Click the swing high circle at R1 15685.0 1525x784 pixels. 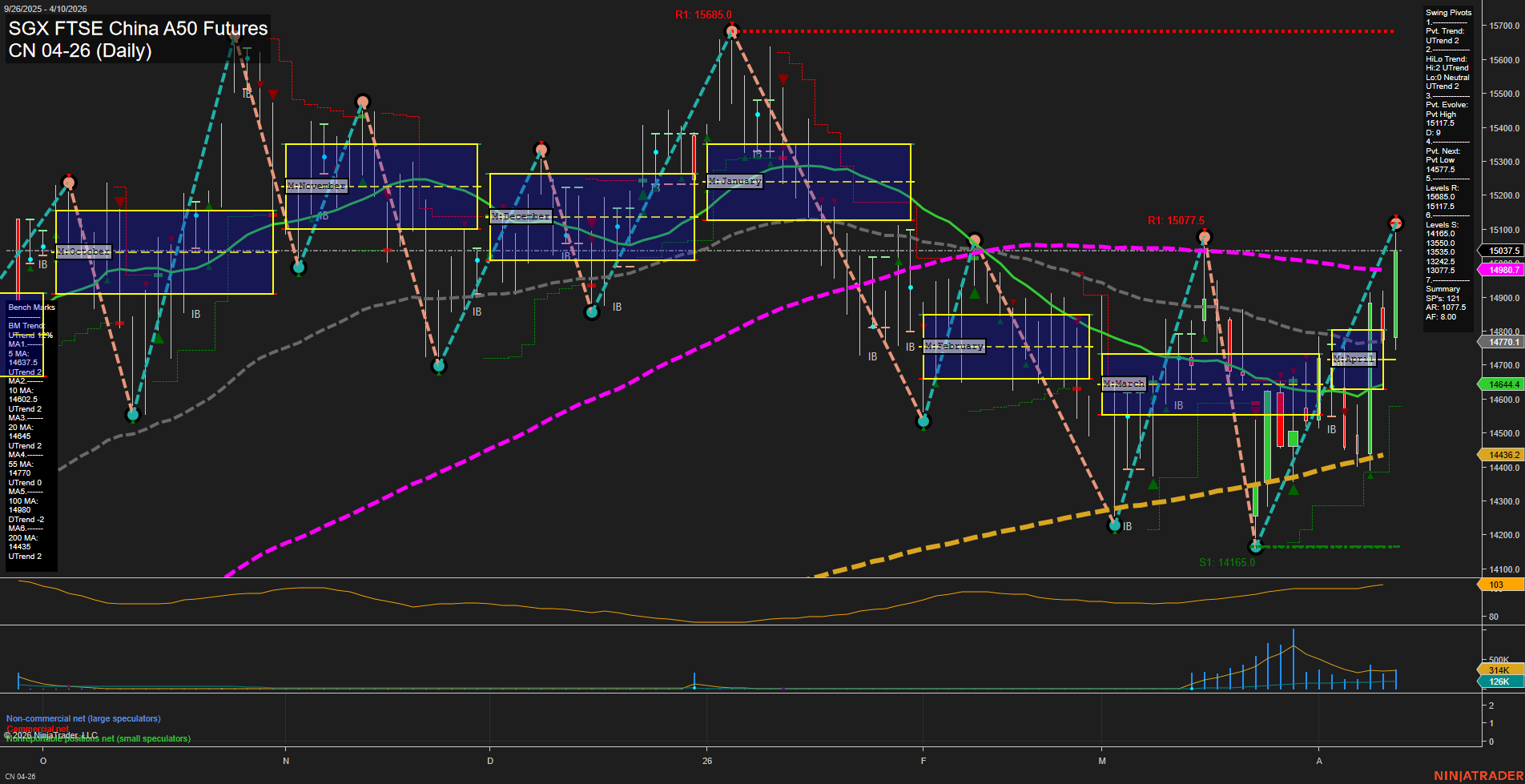pos(731,32)
